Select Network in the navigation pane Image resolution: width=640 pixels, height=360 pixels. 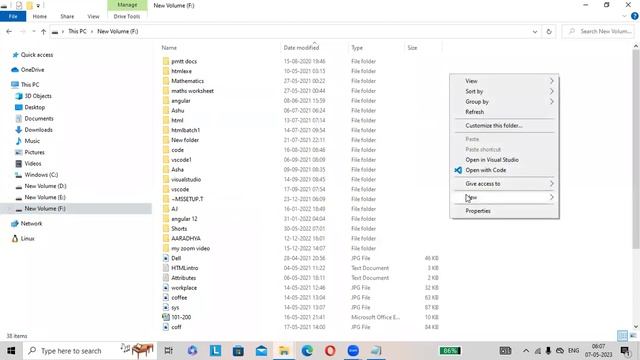(x=31, y=224)
